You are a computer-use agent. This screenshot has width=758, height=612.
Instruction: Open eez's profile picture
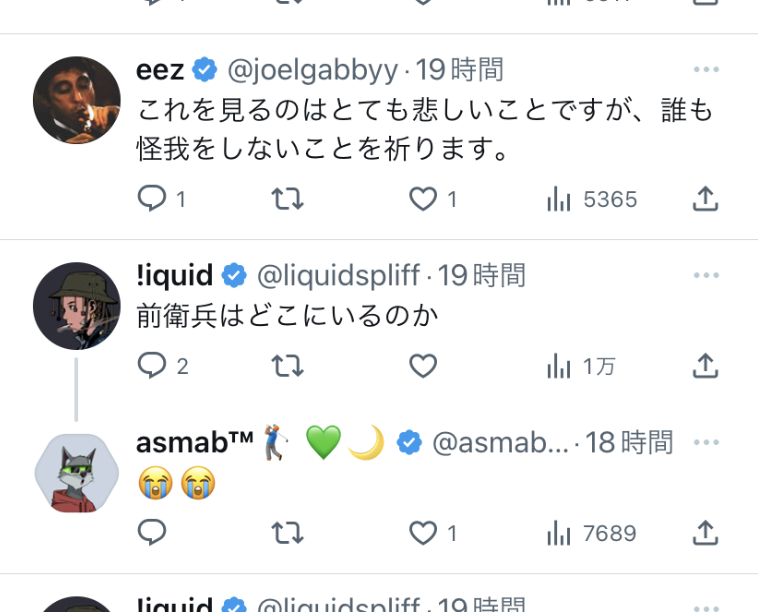(76, 100)
